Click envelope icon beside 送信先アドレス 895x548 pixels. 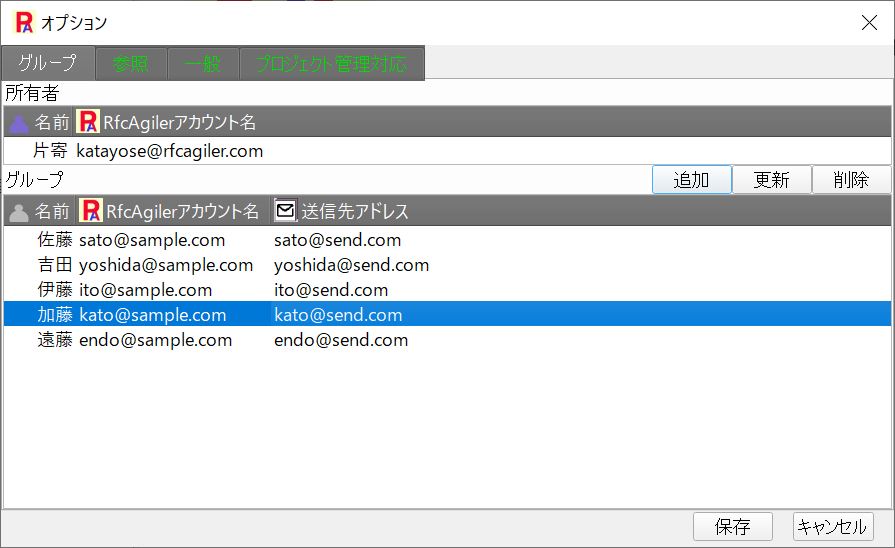(285, 210)
